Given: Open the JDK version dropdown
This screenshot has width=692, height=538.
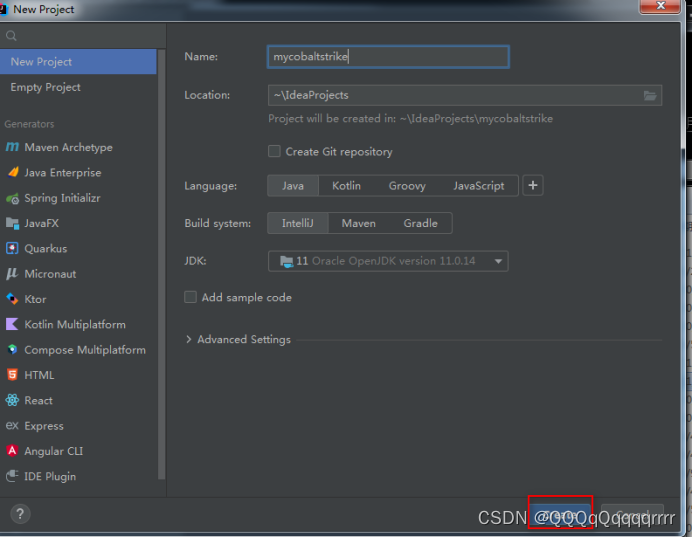Looking at the screenshot, I should pos(388,261).
